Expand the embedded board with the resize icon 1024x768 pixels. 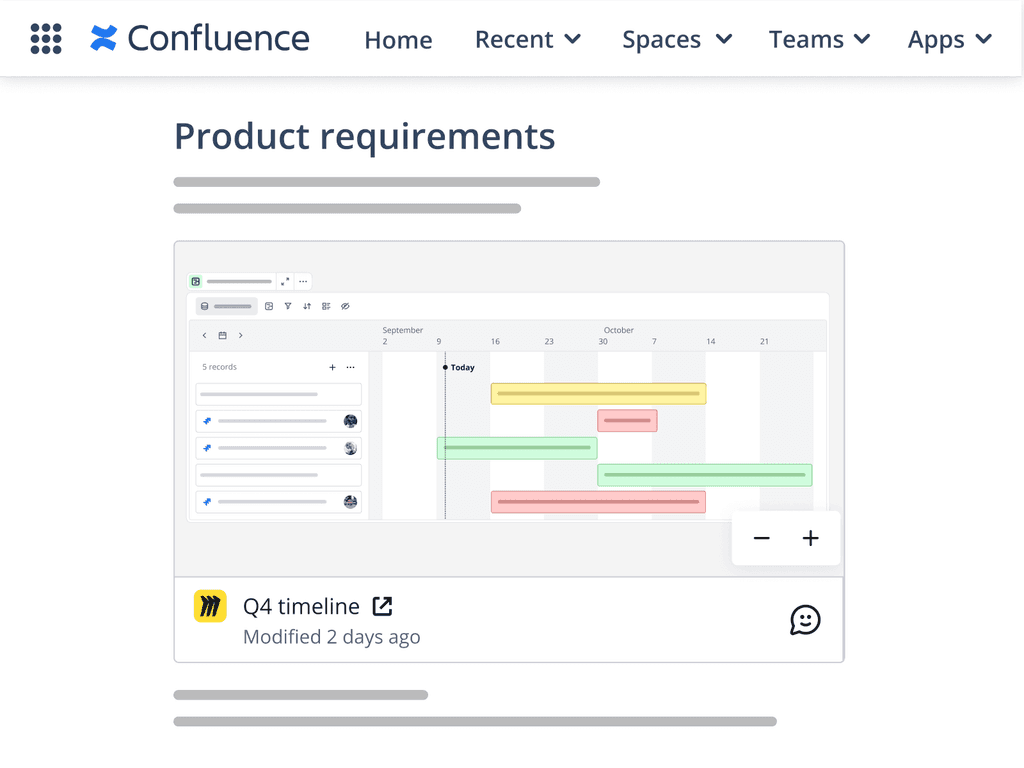click(x=284, y=281)
